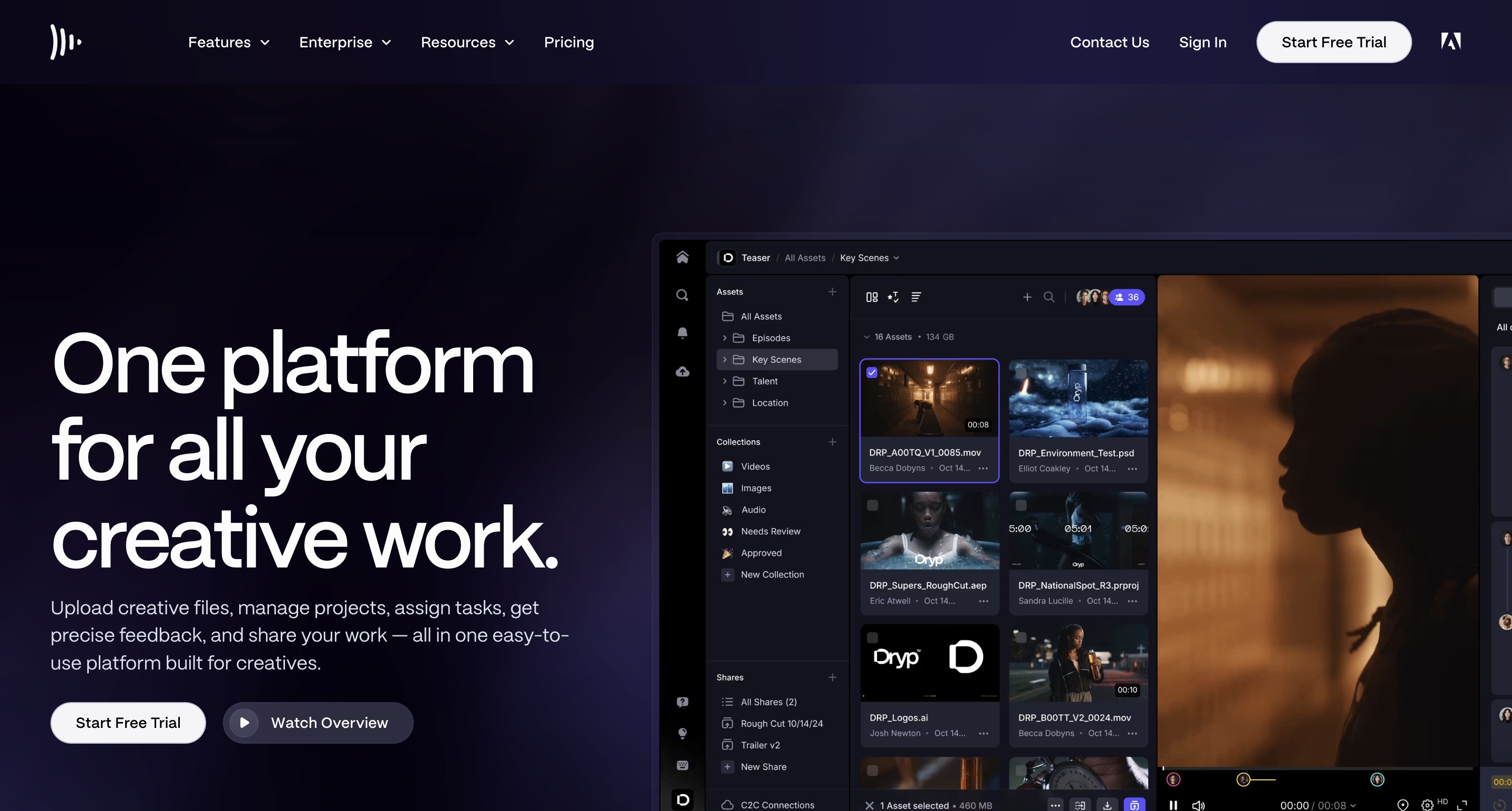This screenshot has height=811, width=1512.
Task: Check the copper bottle thumbnail checkbox
Action: (872, 771)
